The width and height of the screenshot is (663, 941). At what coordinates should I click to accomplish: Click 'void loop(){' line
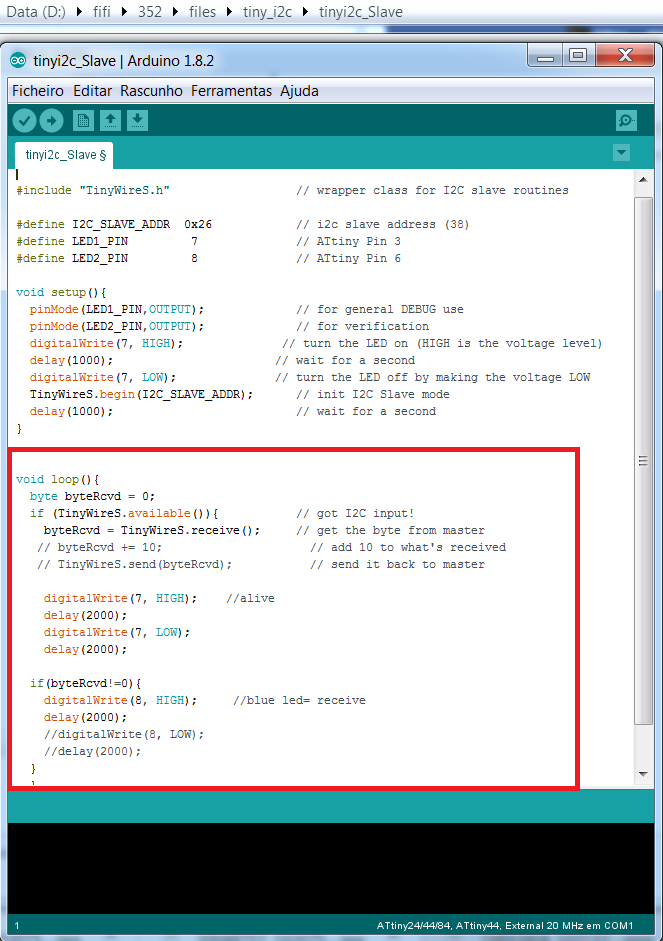pyautogui.click(x=58, y=480)
